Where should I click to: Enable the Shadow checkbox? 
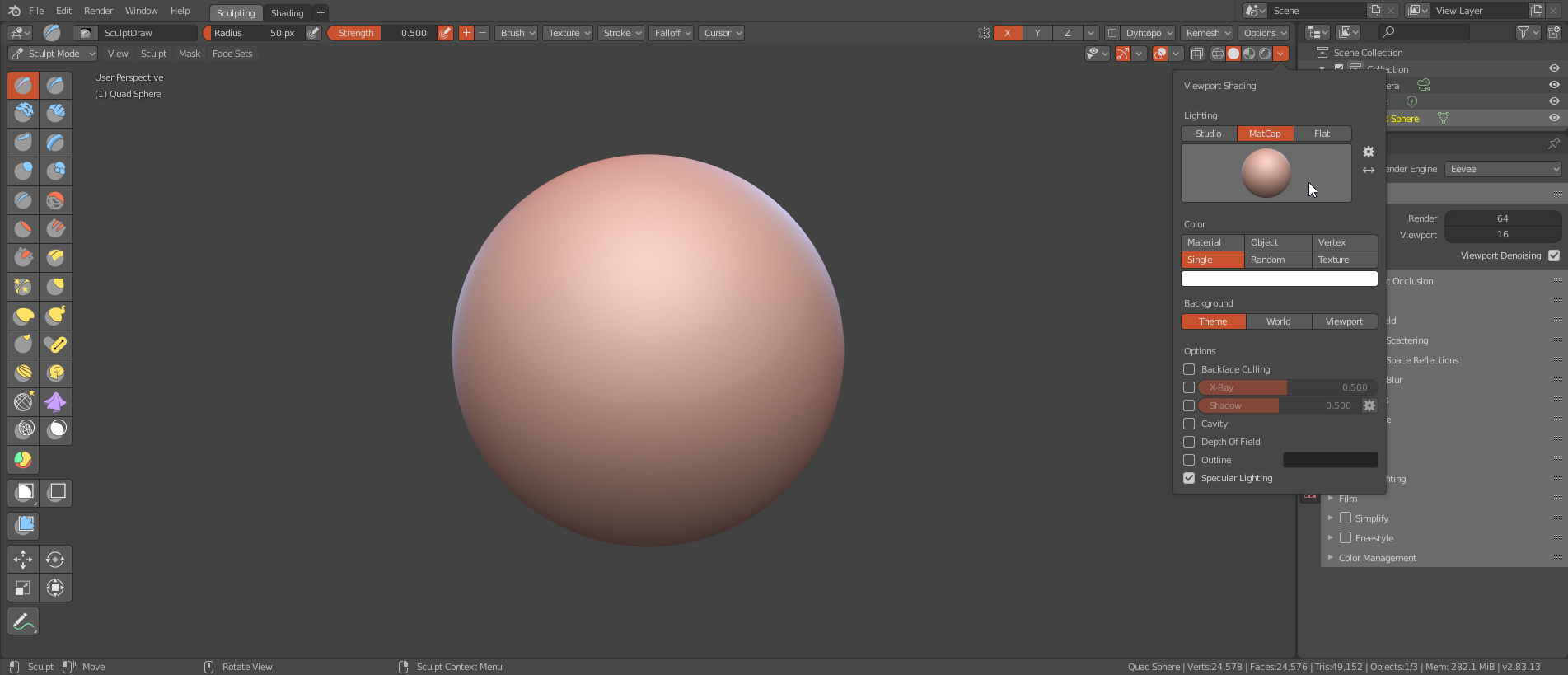coord(1189,405)
